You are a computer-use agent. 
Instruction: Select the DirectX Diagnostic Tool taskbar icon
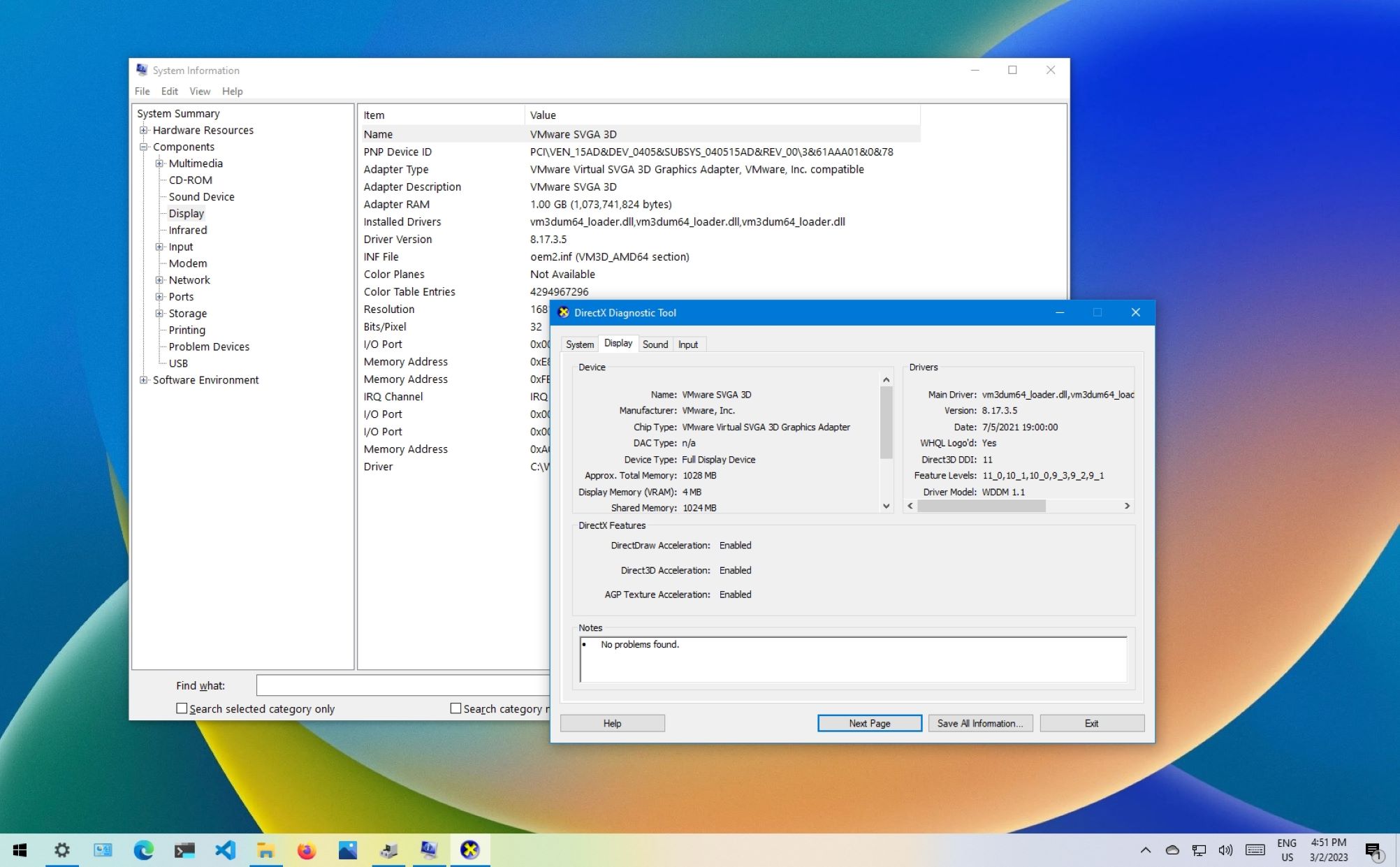click(470, 850)
